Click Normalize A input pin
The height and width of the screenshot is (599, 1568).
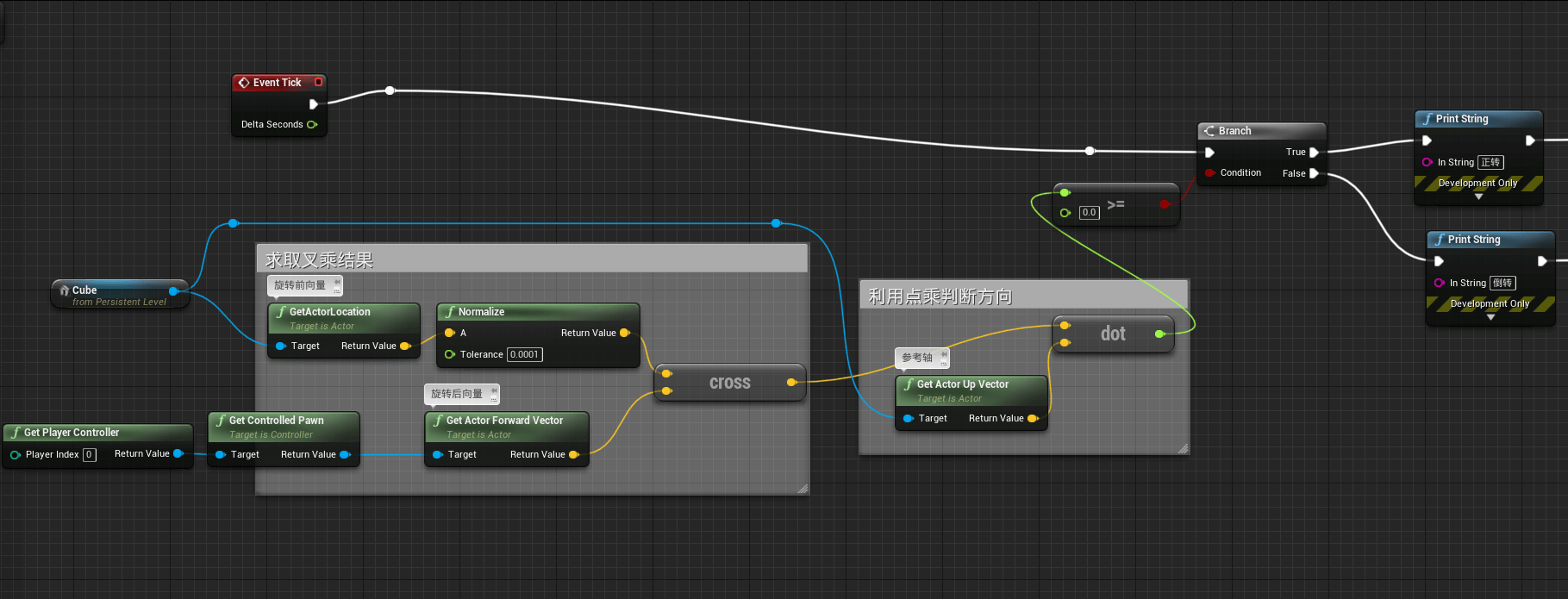pos(449,333)
